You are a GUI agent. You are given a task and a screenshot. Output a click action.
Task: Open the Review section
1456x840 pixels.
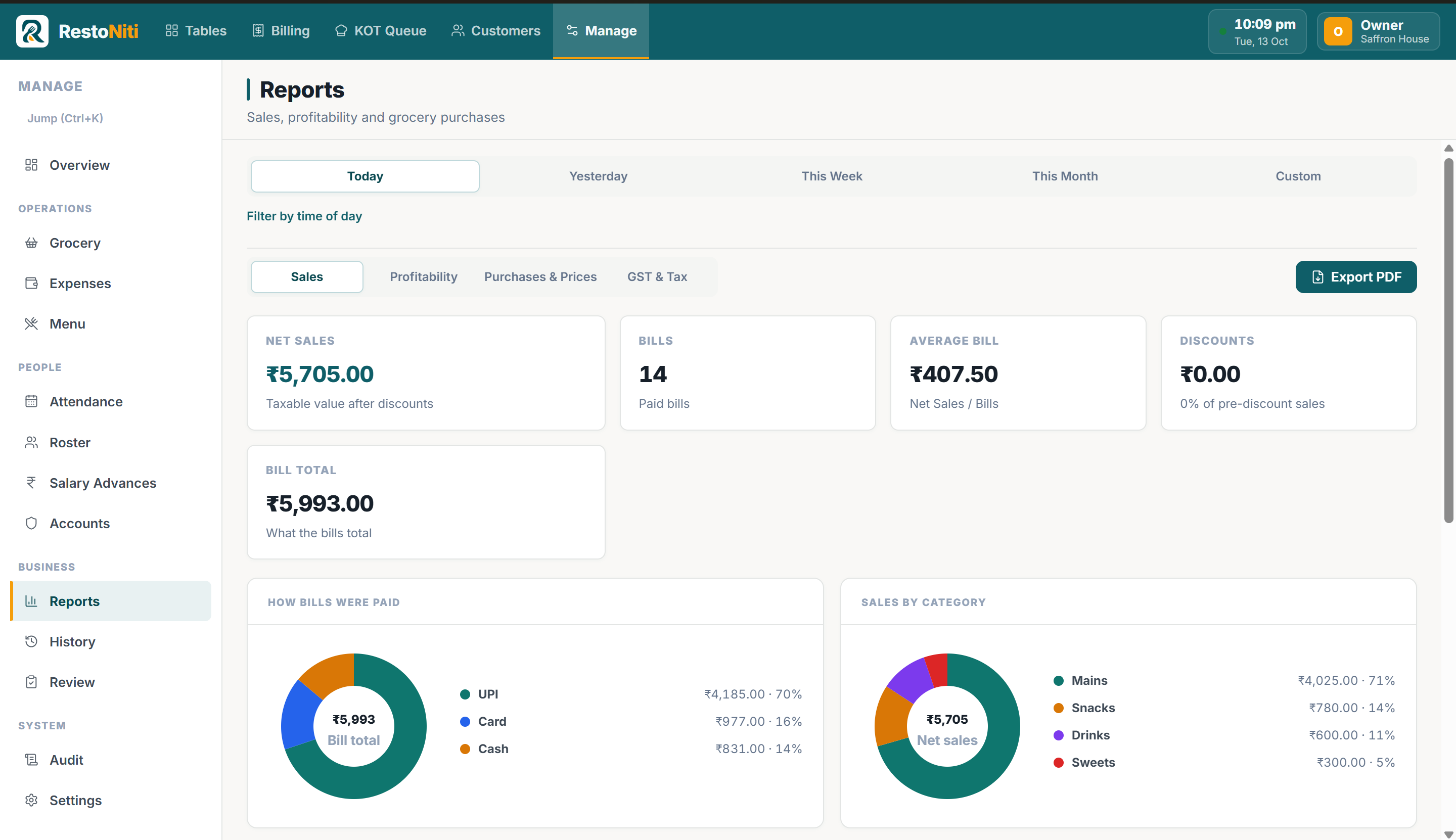(x=111, y=682)
